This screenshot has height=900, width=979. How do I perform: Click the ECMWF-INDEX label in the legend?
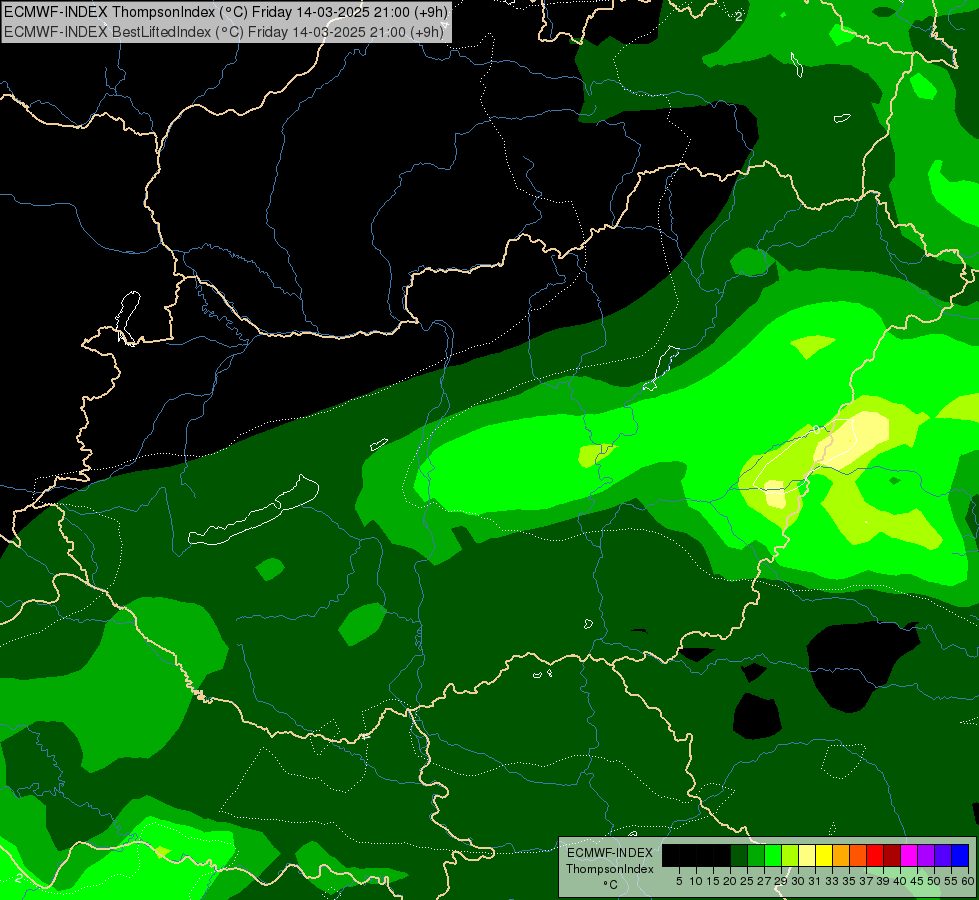609,853
